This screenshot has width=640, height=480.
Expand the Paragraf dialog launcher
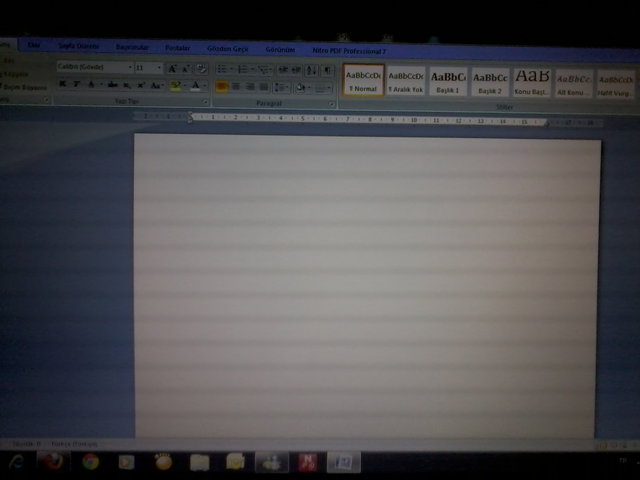(332, 102)
